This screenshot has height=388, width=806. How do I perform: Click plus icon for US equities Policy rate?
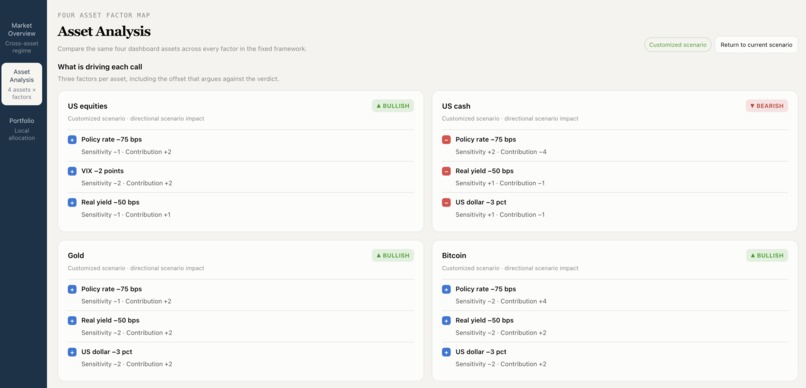pos(72,140)
